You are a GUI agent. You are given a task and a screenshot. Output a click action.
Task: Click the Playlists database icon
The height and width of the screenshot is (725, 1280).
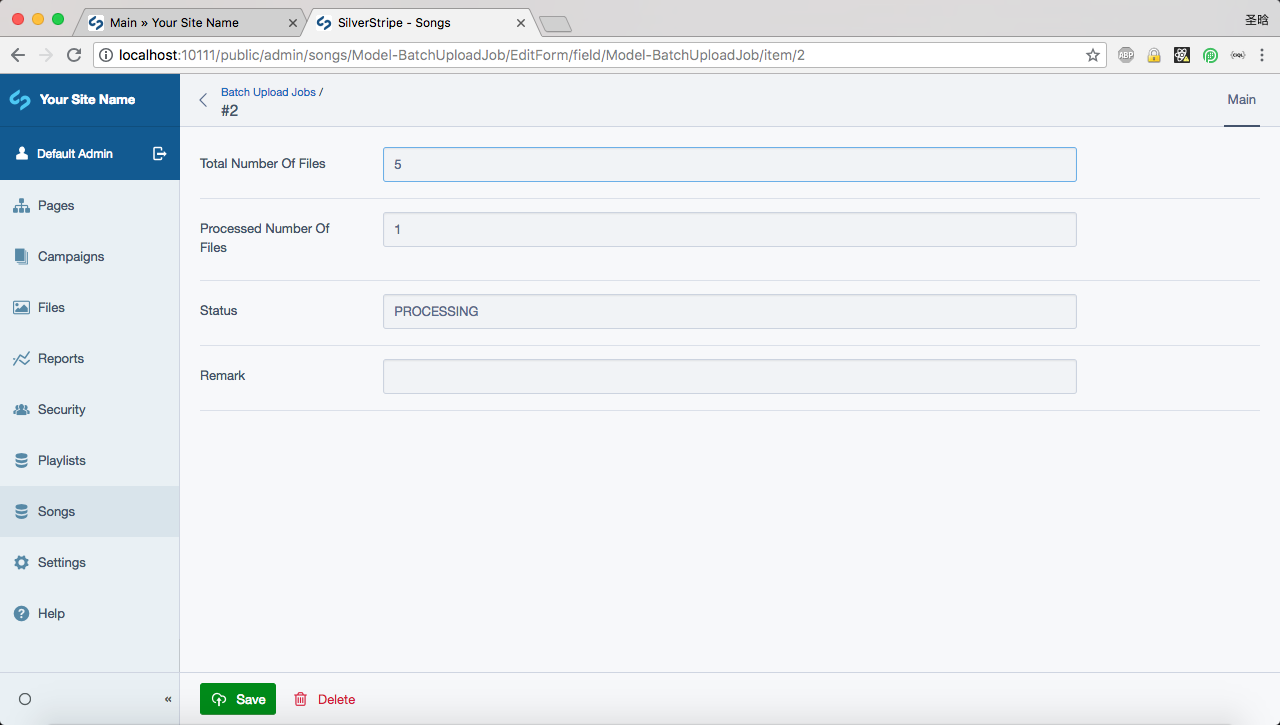pyautogui.click(x=21, y=461)
